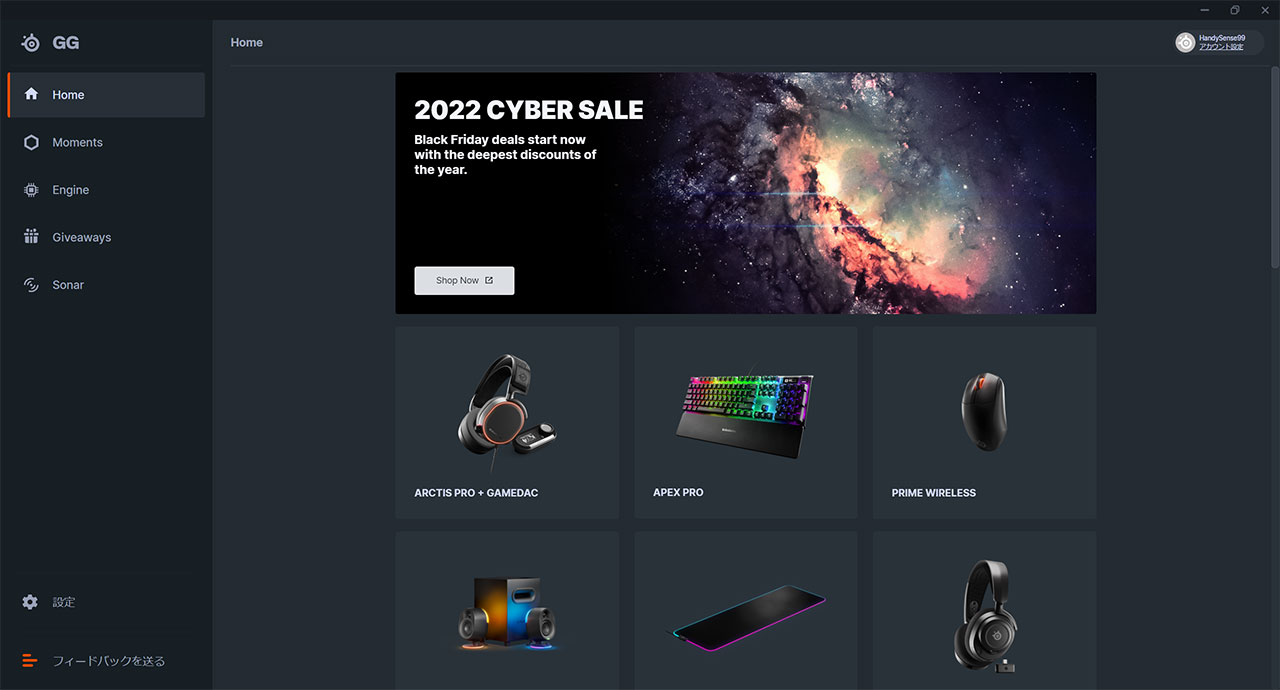Click the SteelSeries GG logo icon
The width and height of the screenshot is (1280, 690).
(32, 43)
